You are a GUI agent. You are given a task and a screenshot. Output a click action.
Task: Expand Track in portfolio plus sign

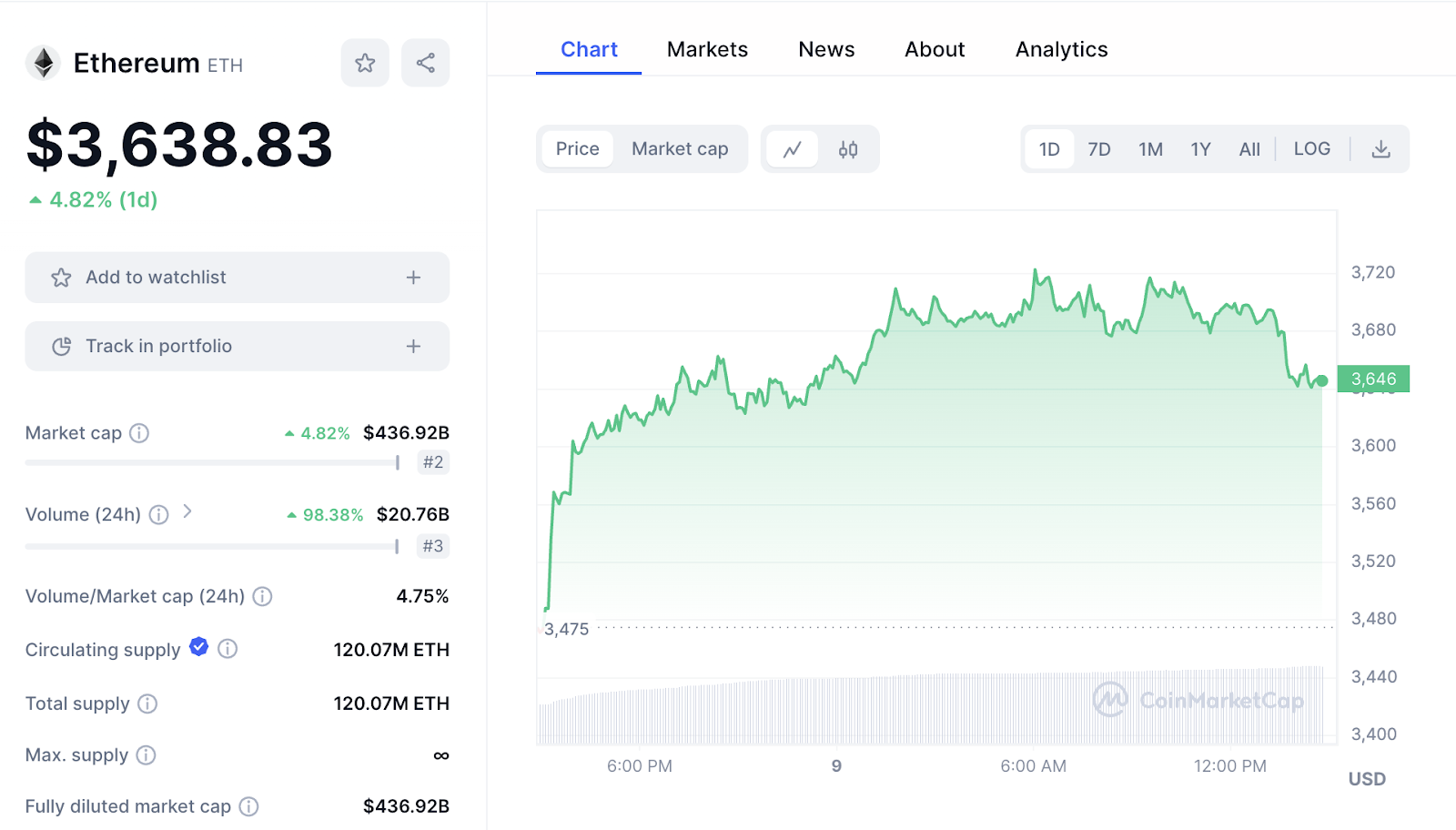[x=413, y=347]
